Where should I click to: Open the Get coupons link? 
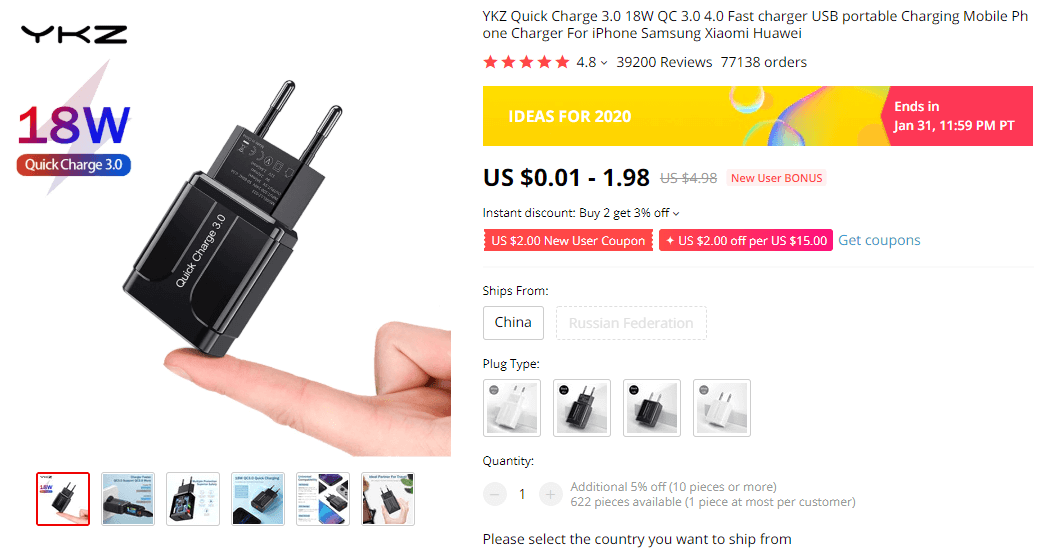coord(879,240)
